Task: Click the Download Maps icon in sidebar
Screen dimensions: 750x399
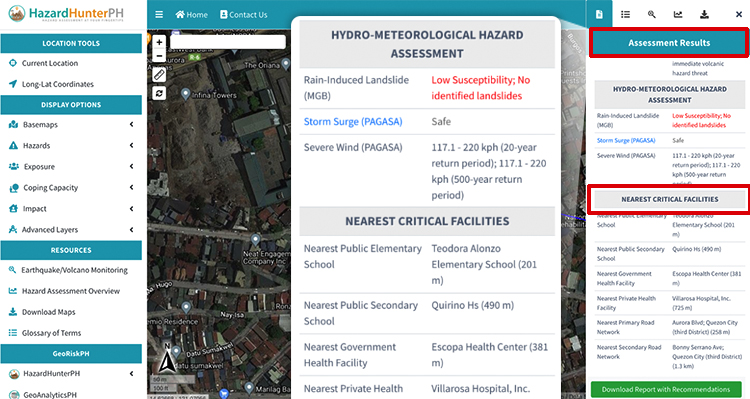Action: tap(13, 312)
